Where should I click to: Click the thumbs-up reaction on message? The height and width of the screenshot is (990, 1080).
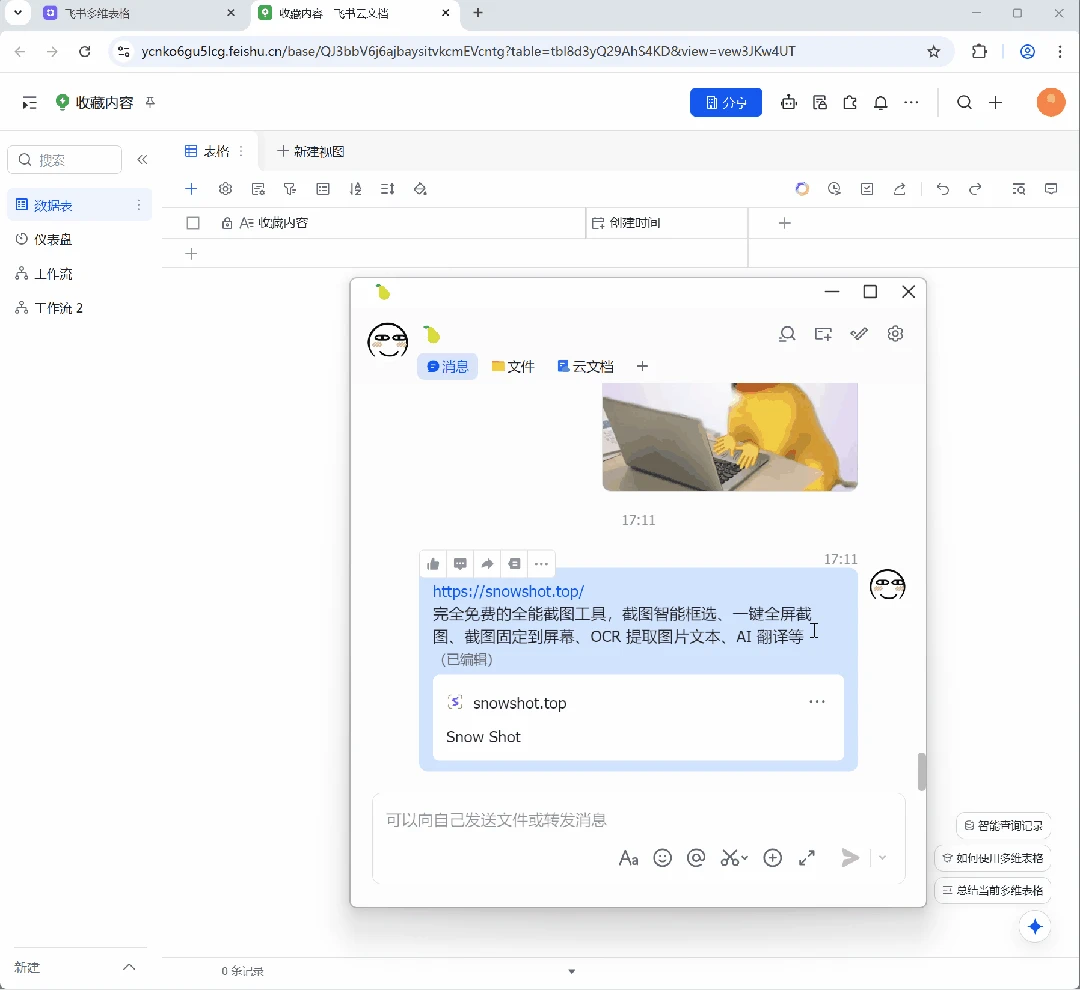[433, 564]
